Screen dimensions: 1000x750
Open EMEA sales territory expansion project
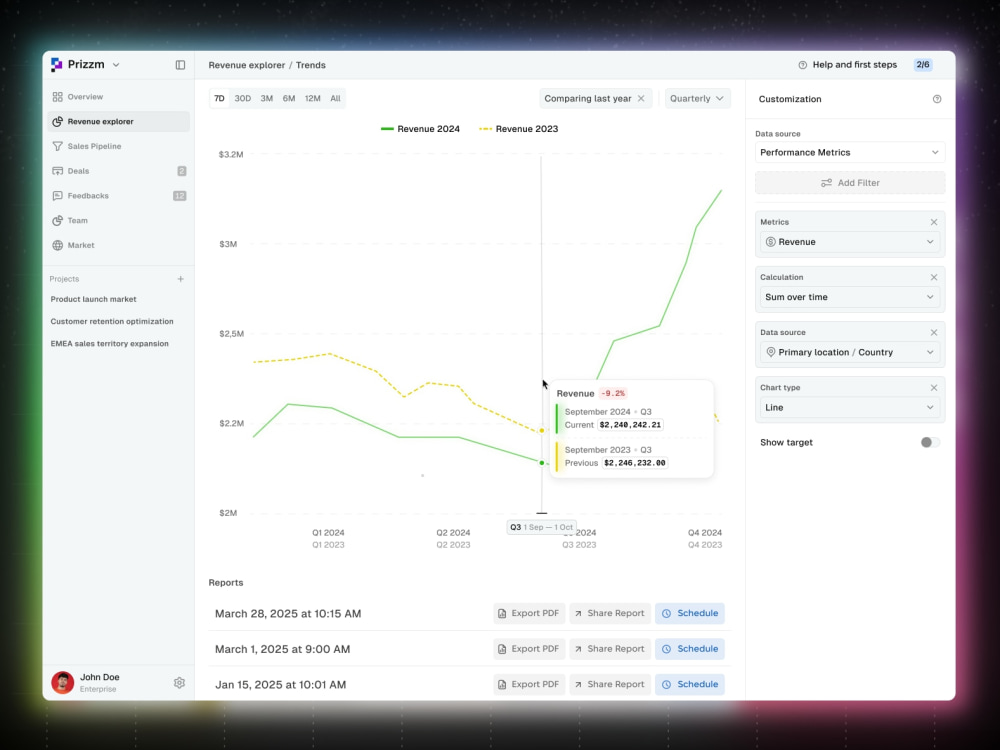click(110, 344)
